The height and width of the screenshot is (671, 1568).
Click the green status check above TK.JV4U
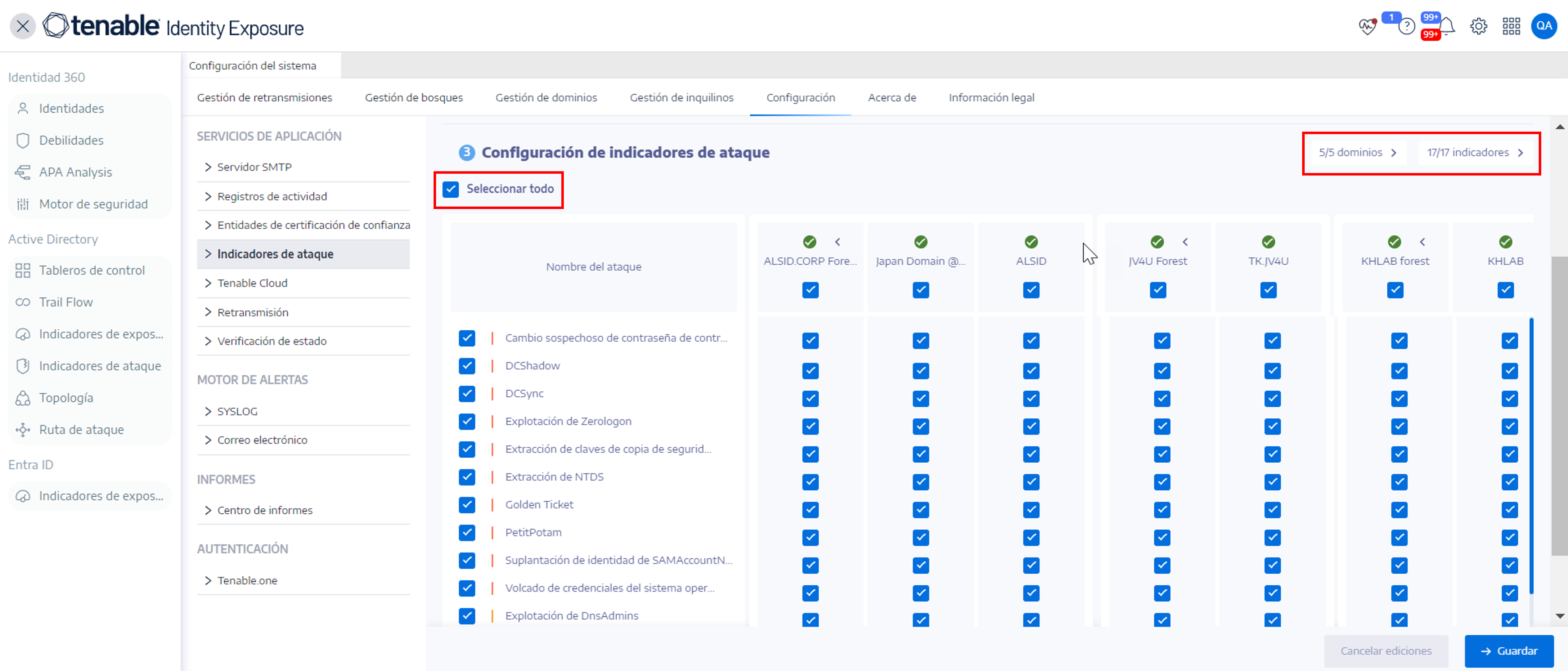(1268, 242)
